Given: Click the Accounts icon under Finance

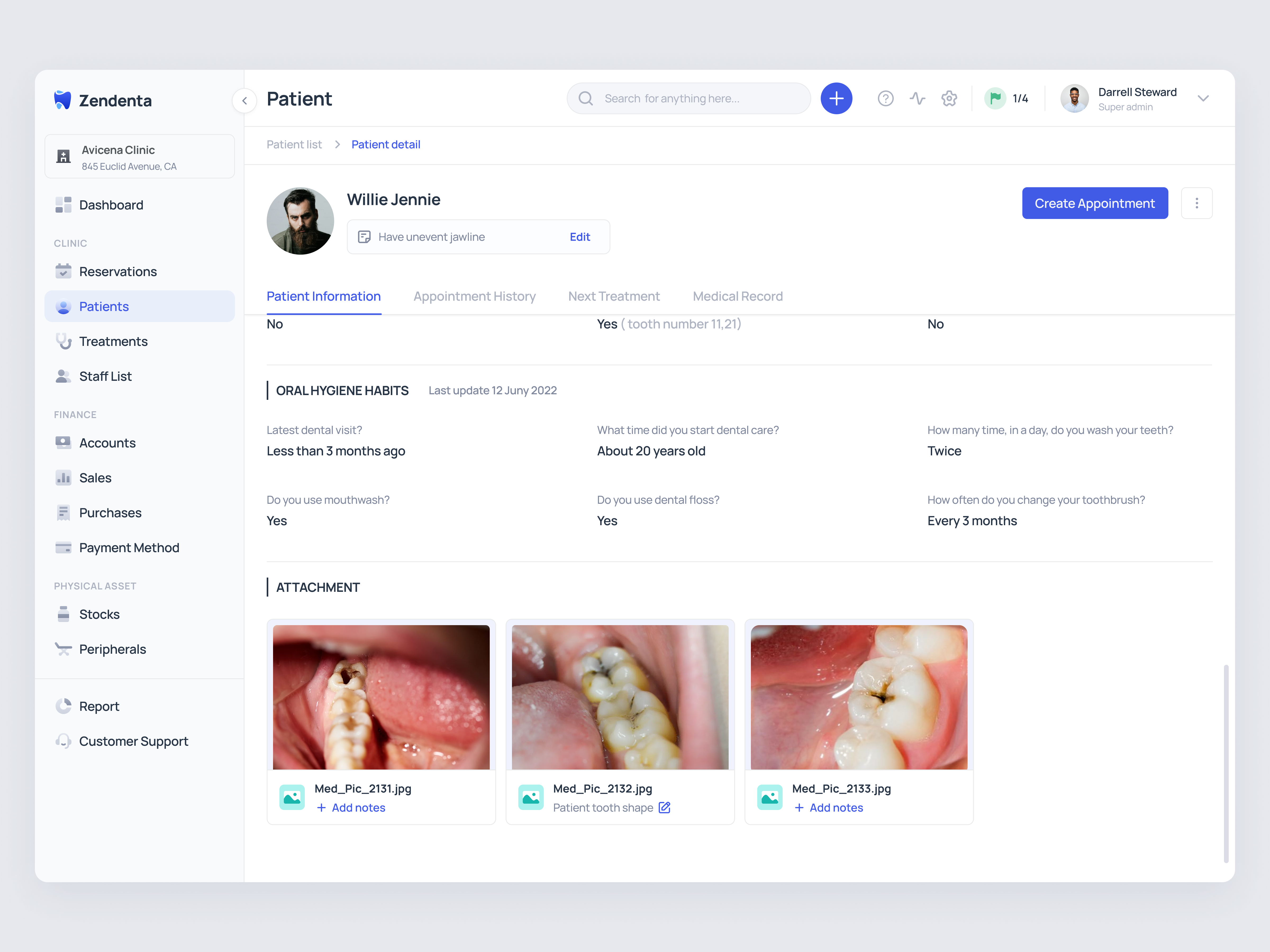Looking at the screenshot, I should pyautogui.click(x=63, y=442).
